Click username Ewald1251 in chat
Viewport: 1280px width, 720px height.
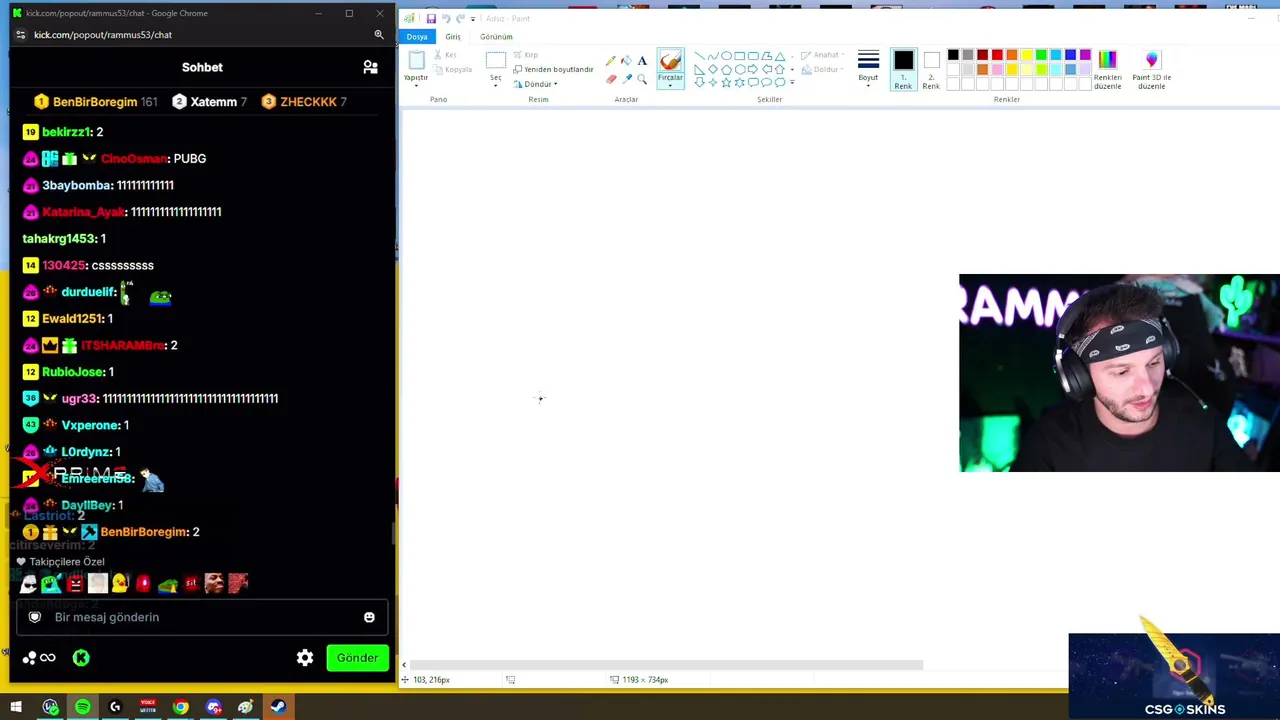click(x=73, y=318)
